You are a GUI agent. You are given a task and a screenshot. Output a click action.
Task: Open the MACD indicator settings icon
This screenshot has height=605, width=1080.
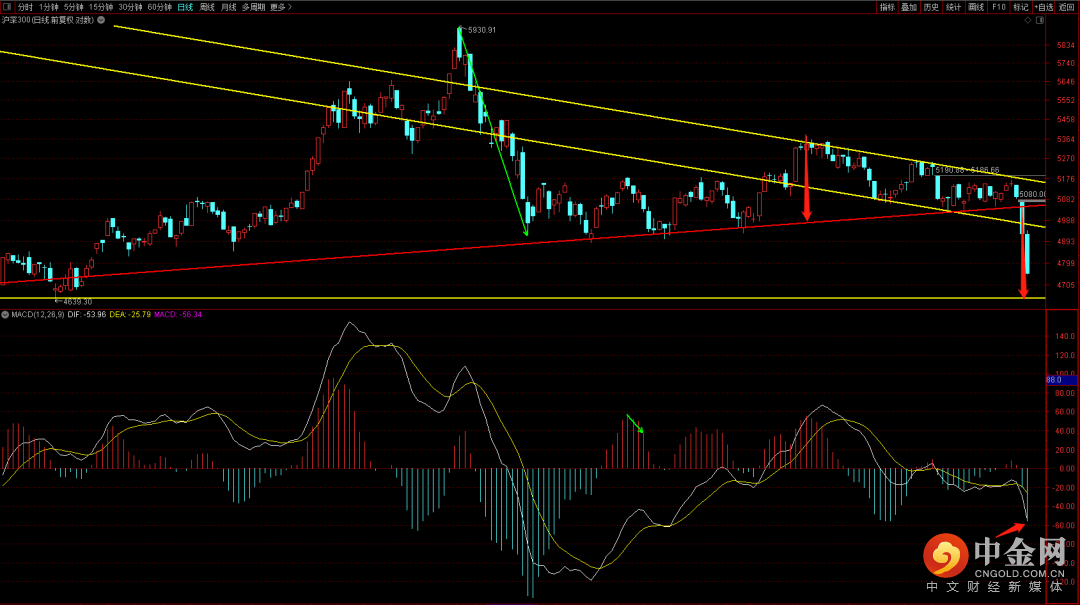point(5,314)
